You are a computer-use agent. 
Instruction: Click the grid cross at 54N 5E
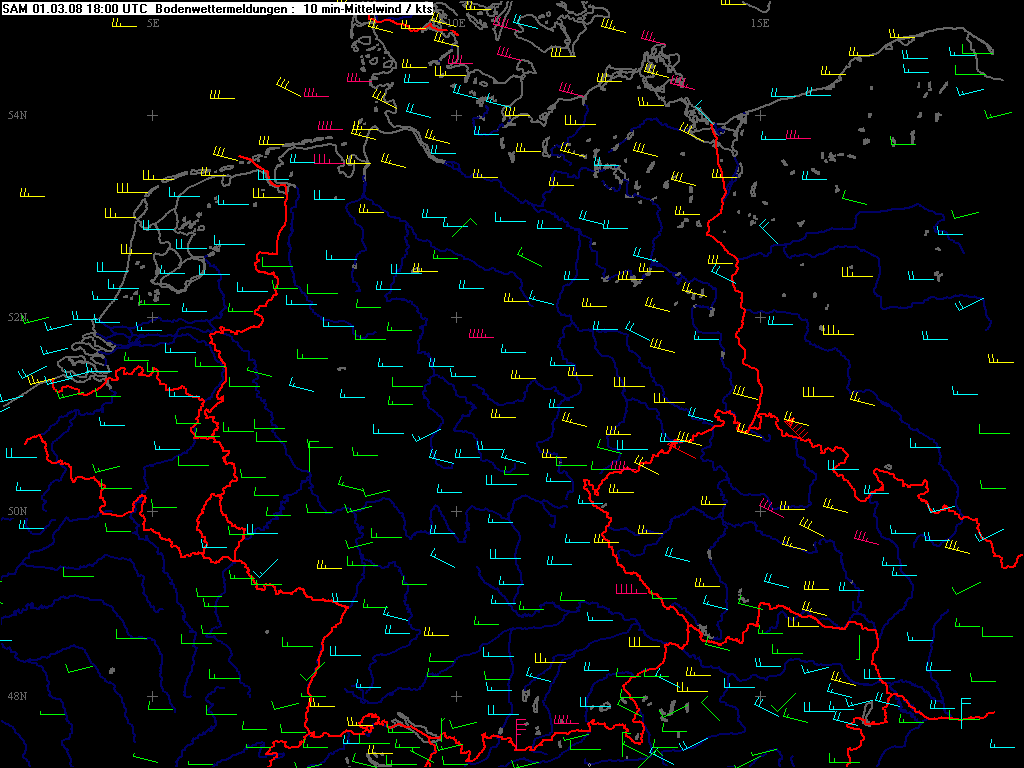pos(152,116)
